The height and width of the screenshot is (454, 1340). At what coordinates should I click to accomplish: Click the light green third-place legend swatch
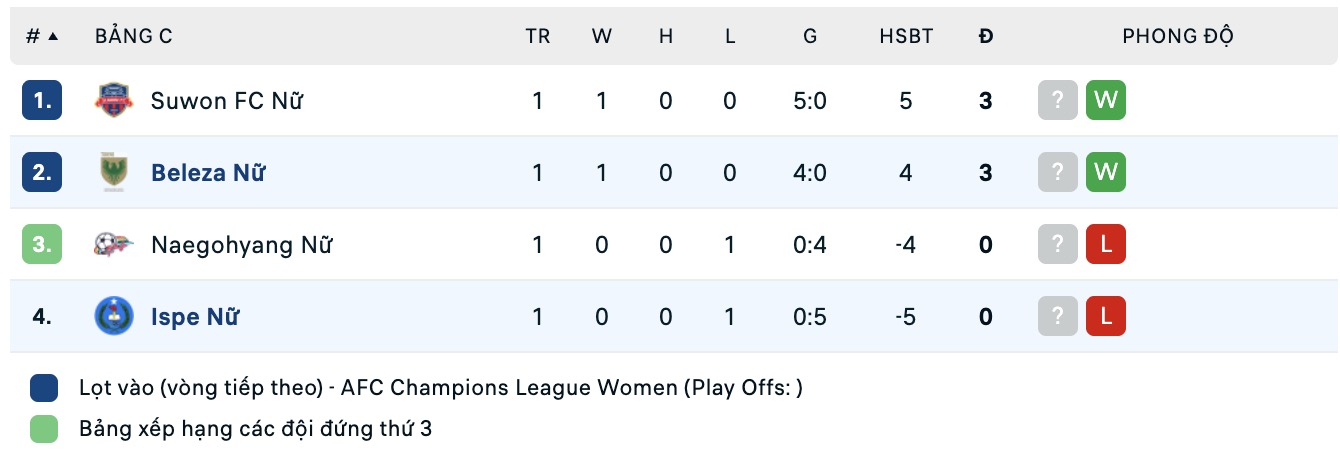click(x=44, y=430)
